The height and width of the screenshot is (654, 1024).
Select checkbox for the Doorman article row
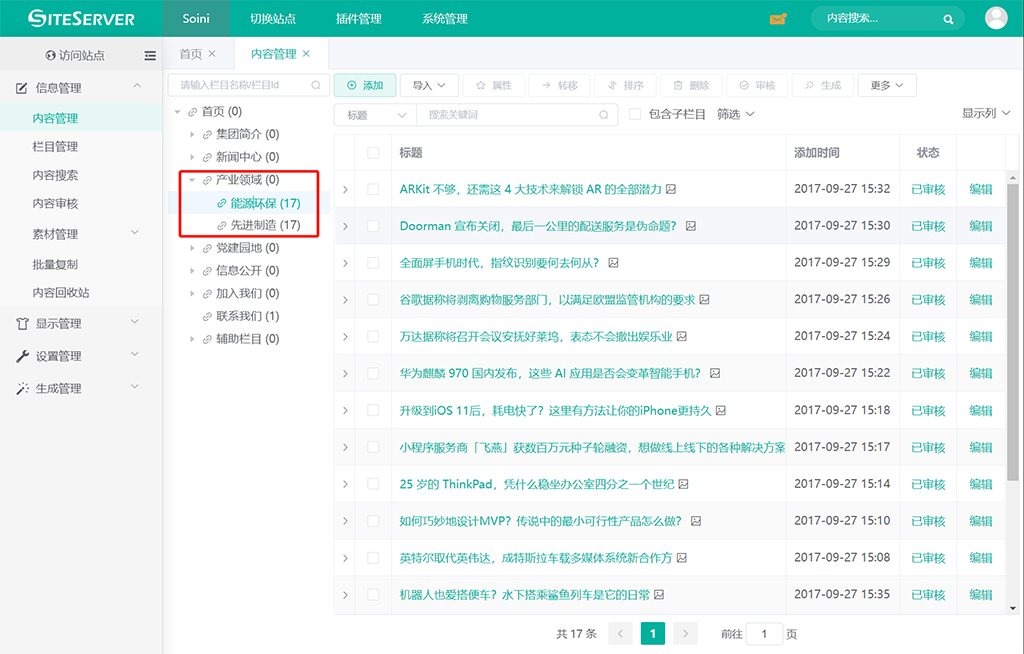pyautogui.click(x=373, y=226)
